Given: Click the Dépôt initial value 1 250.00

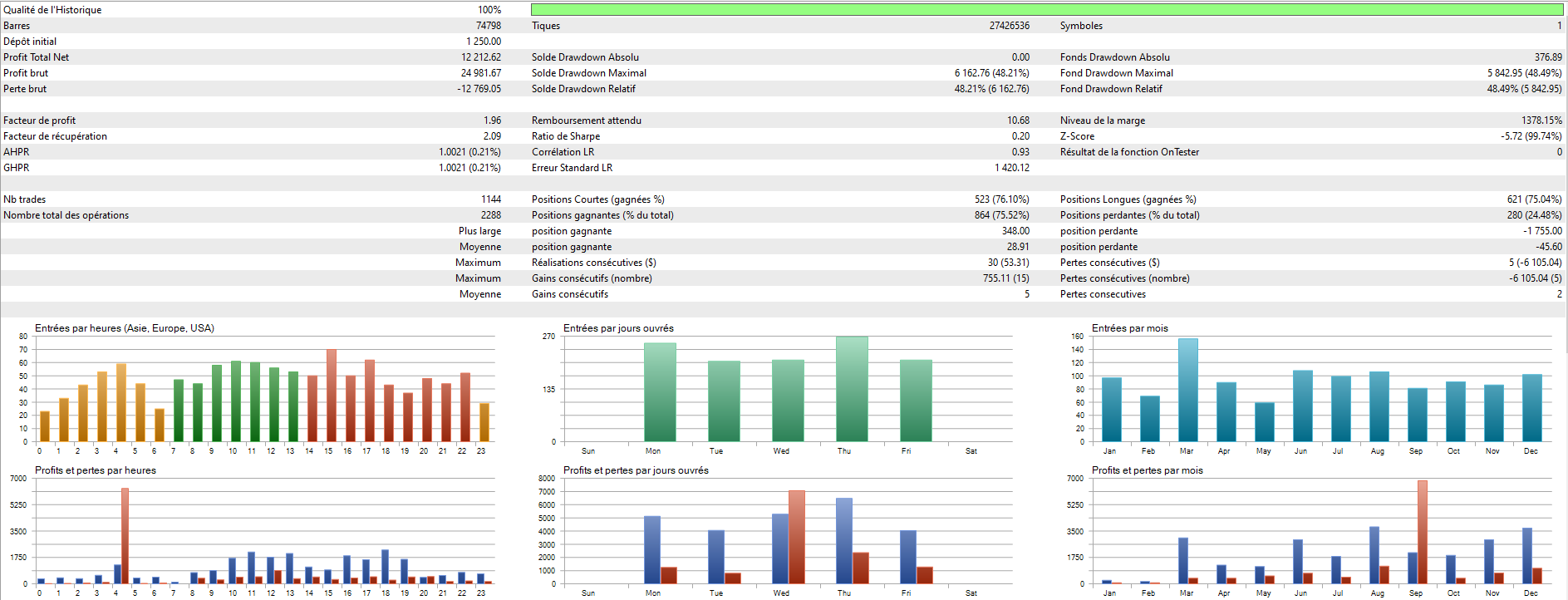Looking at the screenshot, I should 484,42.
